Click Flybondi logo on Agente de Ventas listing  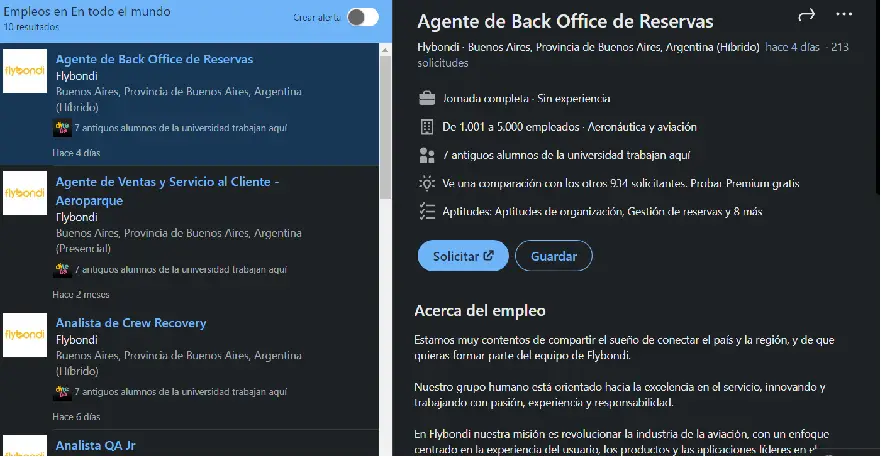coord(25,193)
